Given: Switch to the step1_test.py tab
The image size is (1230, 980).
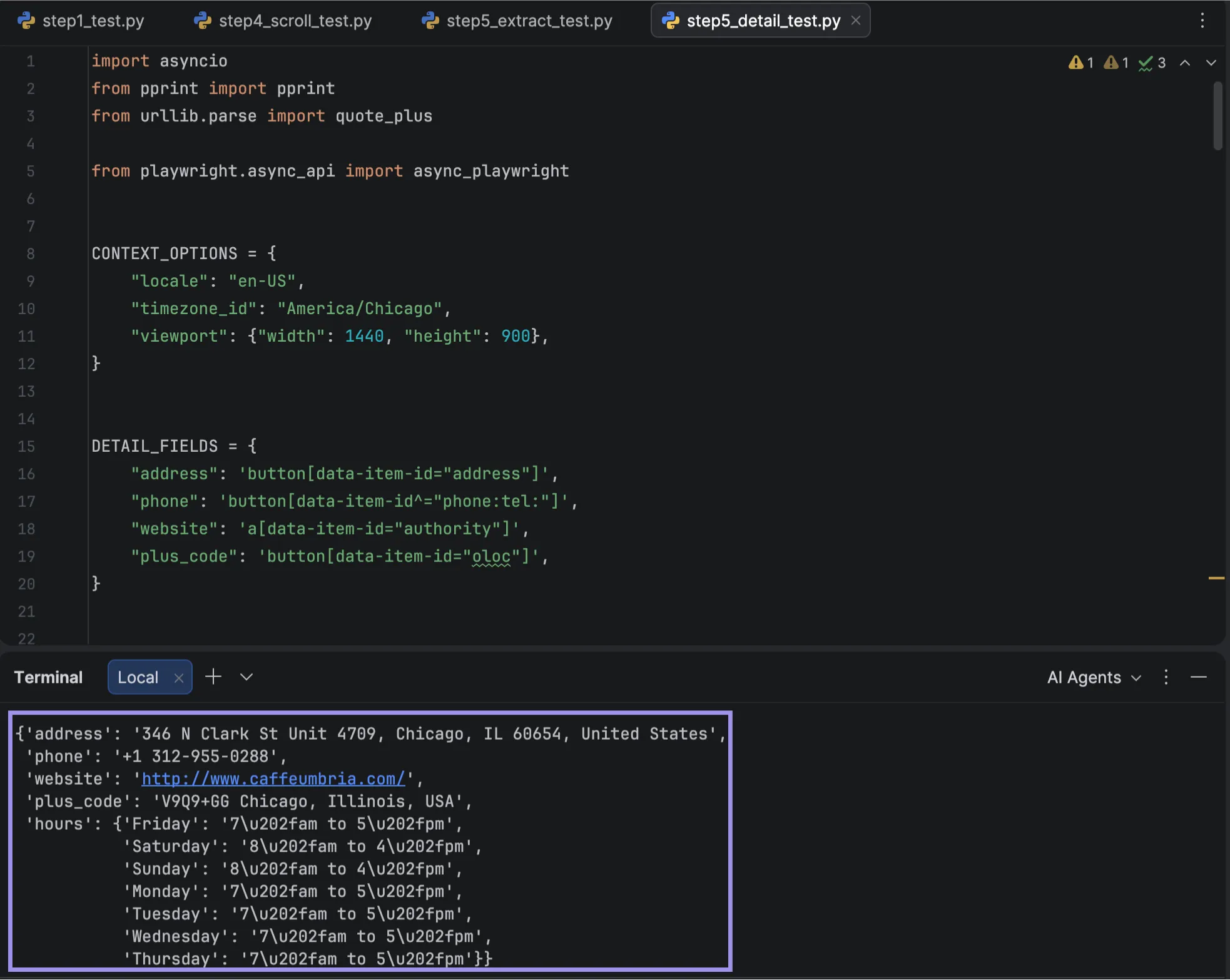Looking at the screenshot, I should (81, 21).
